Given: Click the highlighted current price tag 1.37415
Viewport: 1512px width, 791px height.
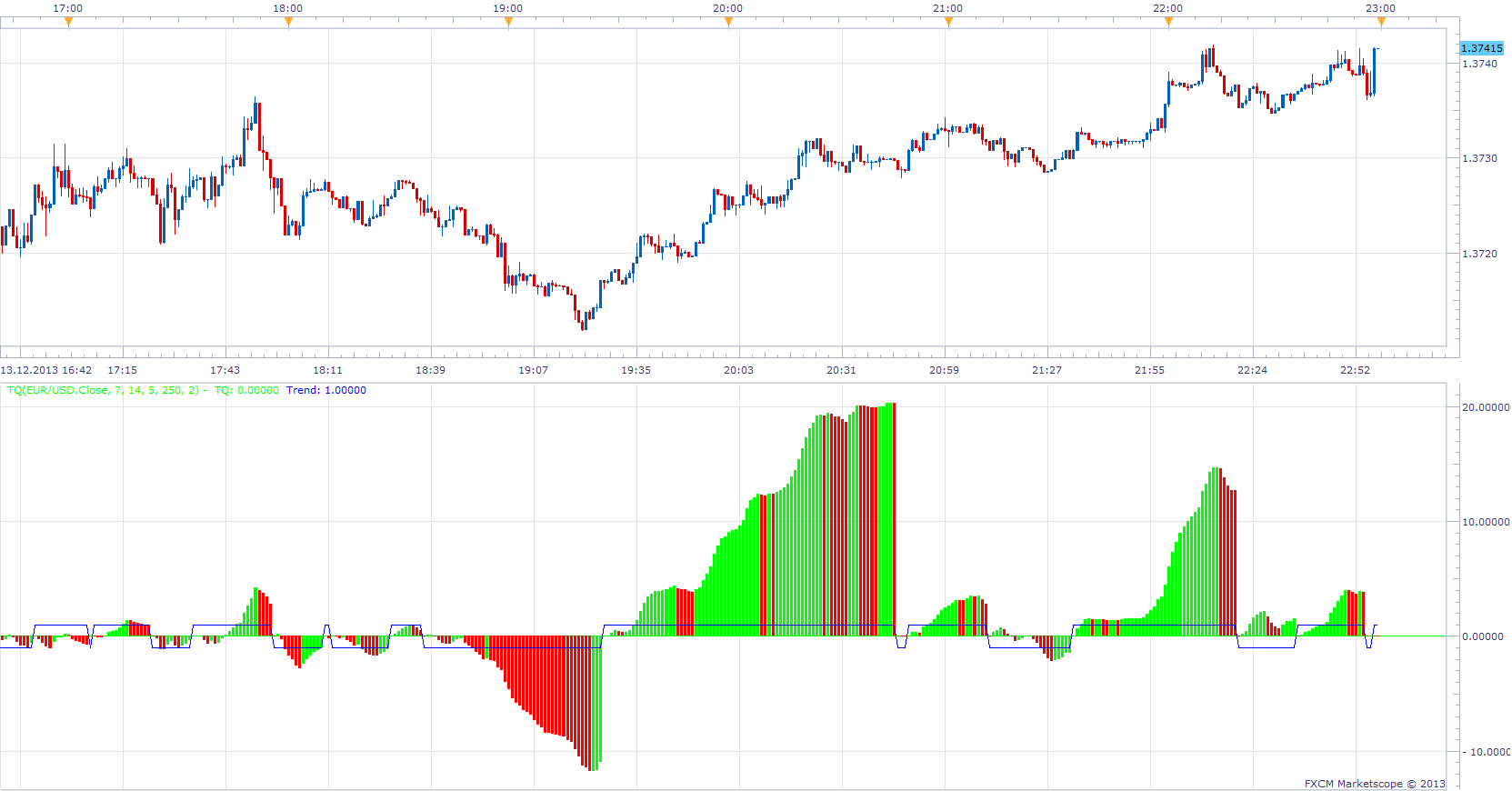Looking at the screenshot, I should [x=1482, y=48].
